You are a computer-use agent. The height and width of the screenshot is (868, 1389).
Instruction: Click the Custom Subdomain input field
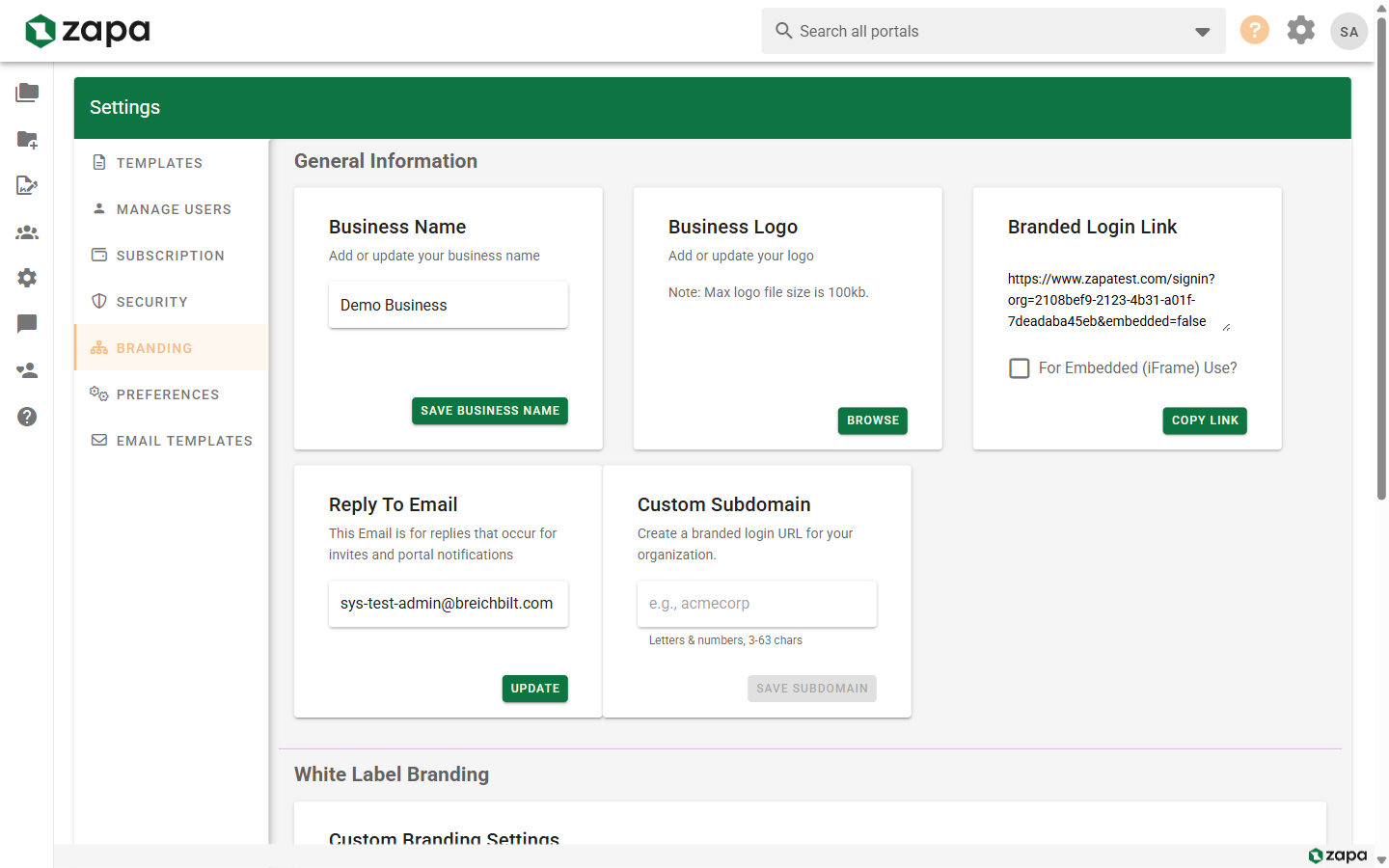[x=757, y=604]
